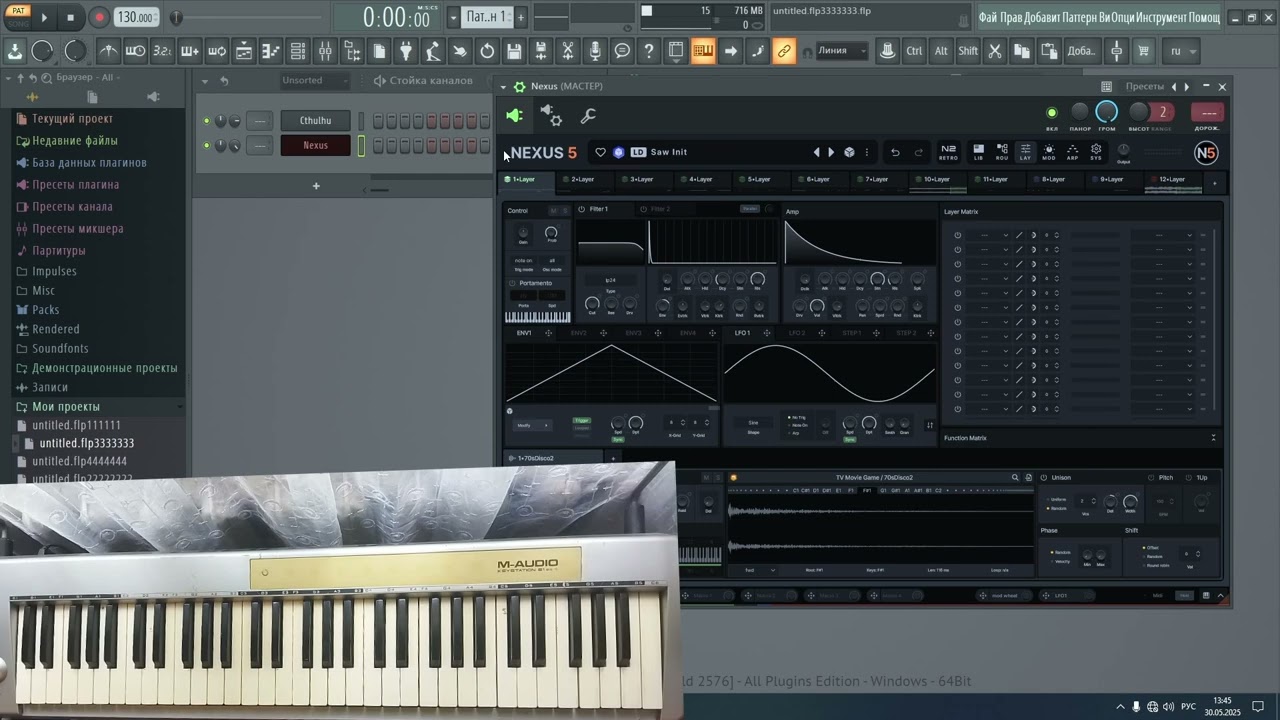Switch to the LFO 2 tab
The height and width of the screenshot is (720, 1280).
(797, 333)
